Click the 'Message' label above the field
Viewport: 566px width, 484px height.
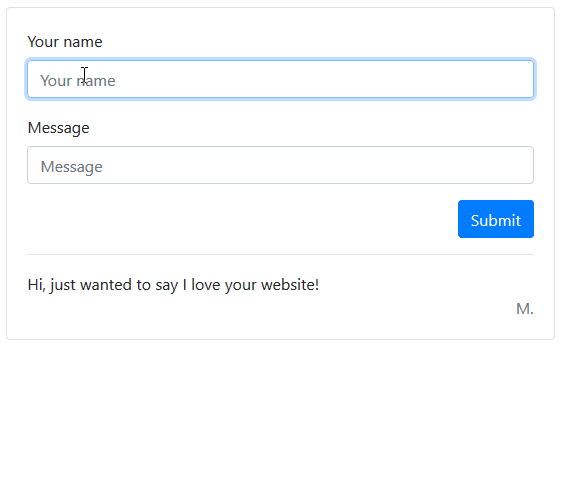(x=58, y=128)
